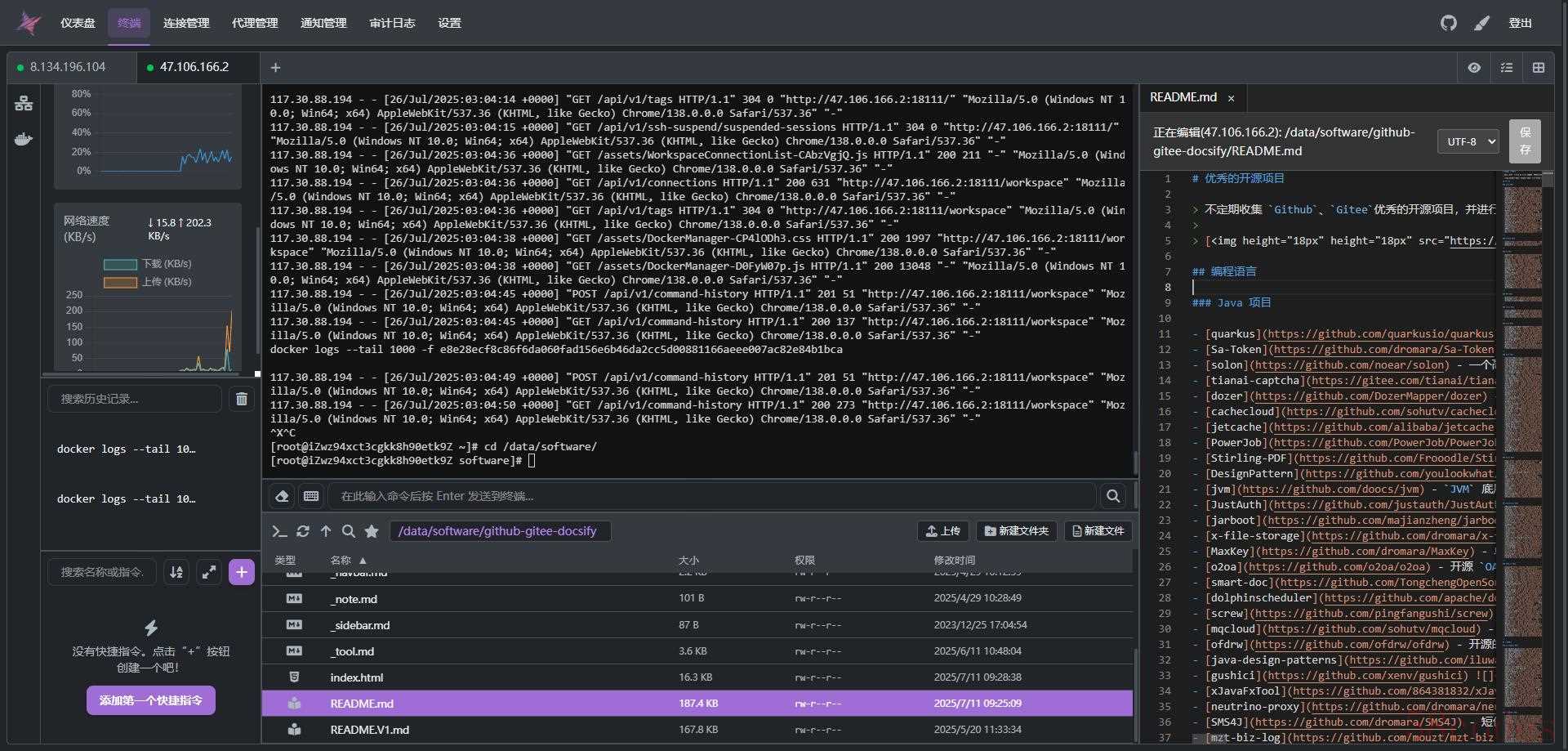Open the 代理管理 menu
The image size is (1568, 751).
click(x=255, y=23)
